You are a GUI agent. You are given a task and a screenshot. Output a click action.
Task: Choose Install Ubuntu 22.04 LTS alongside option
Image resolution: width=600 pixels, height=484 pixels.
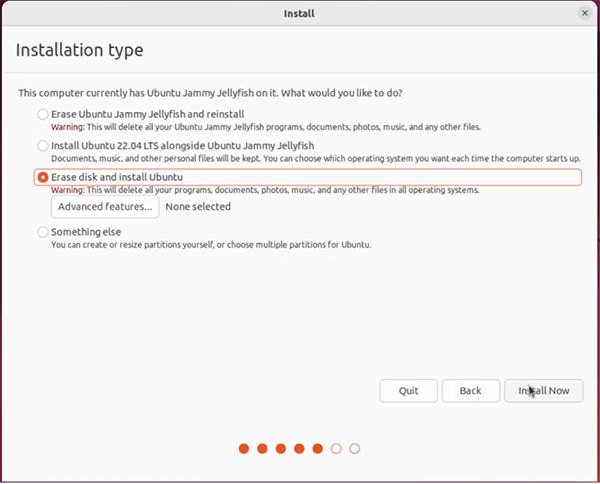coord(42,146)
